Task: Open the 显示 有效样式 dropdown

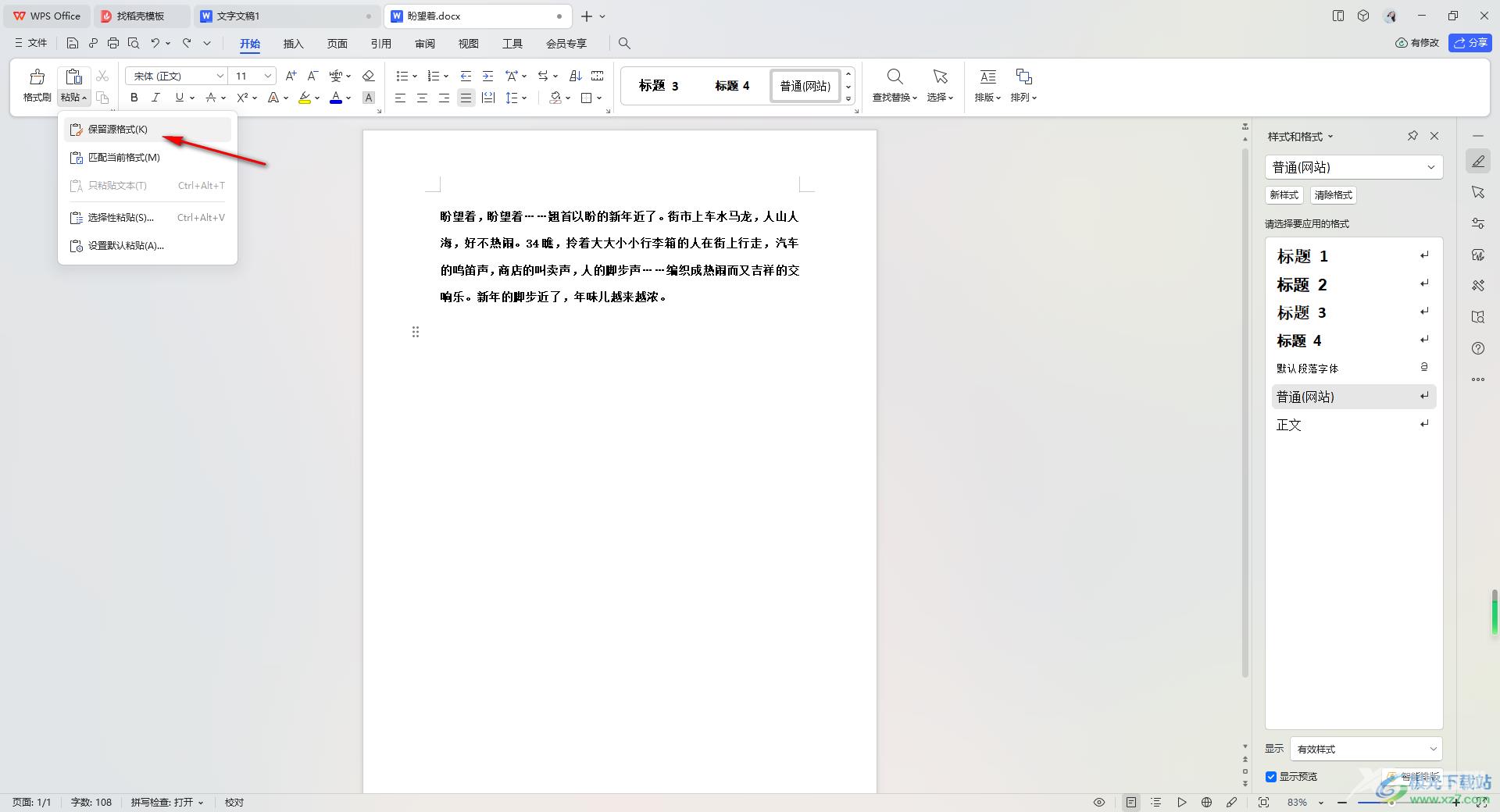Action: (1366, 749)
